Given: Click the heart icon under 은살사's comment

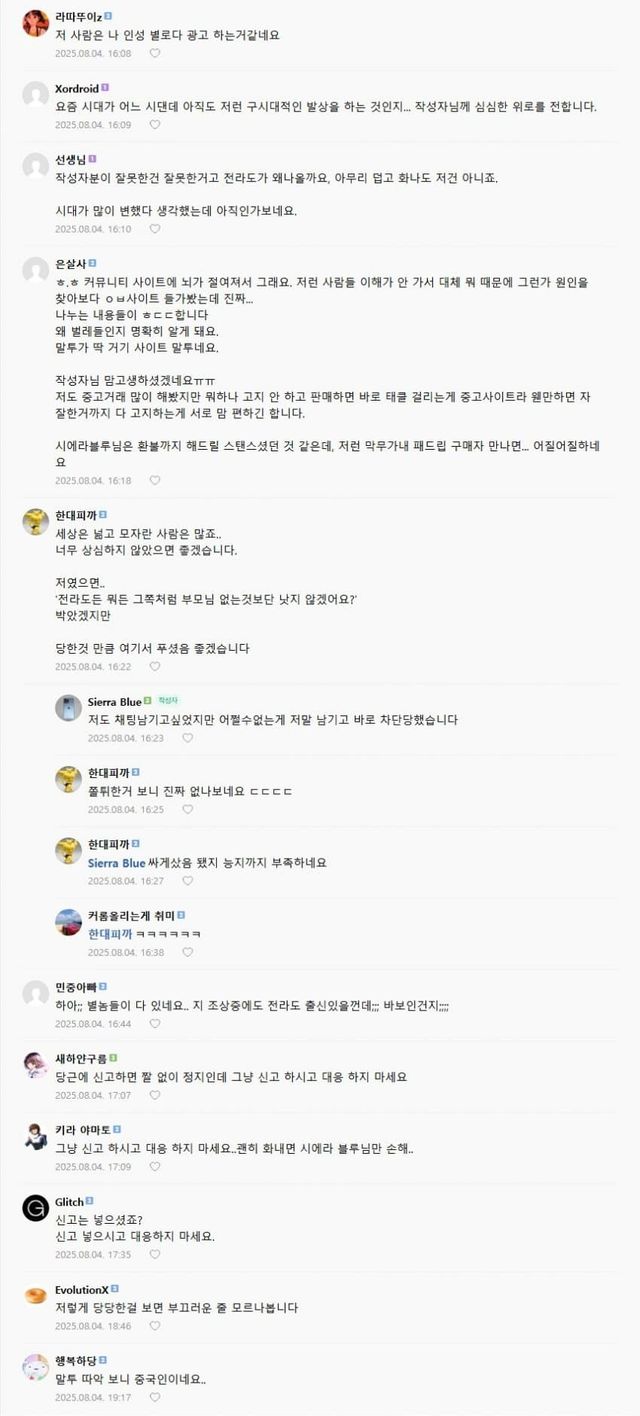Looking at the screenshot, I should pyautogui.click(x=155, y=480).
